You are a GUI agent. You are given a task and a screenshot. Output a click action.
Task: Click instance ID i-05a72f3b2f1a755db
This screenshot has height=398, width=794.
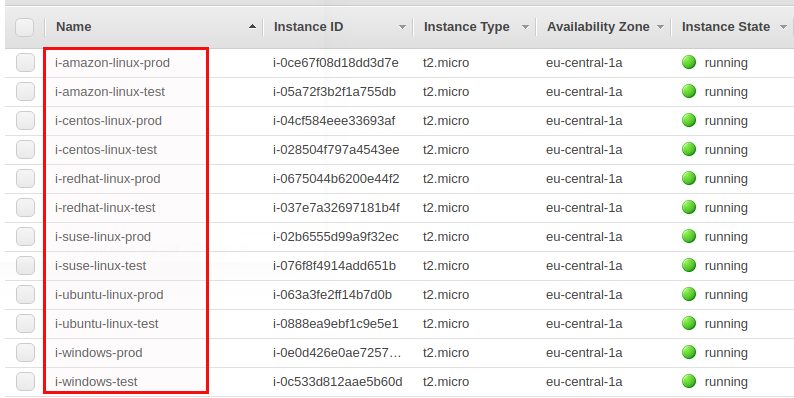tap(334, 92)
